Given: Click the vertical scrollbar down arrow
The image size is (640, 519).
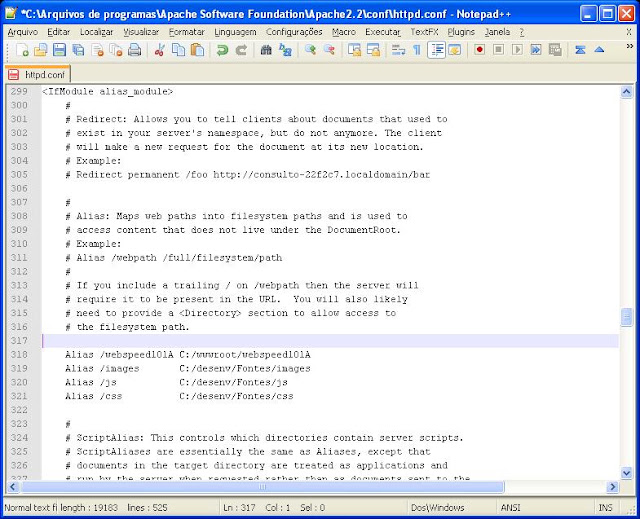Looking at the screenshot, I should pos(627,472).
